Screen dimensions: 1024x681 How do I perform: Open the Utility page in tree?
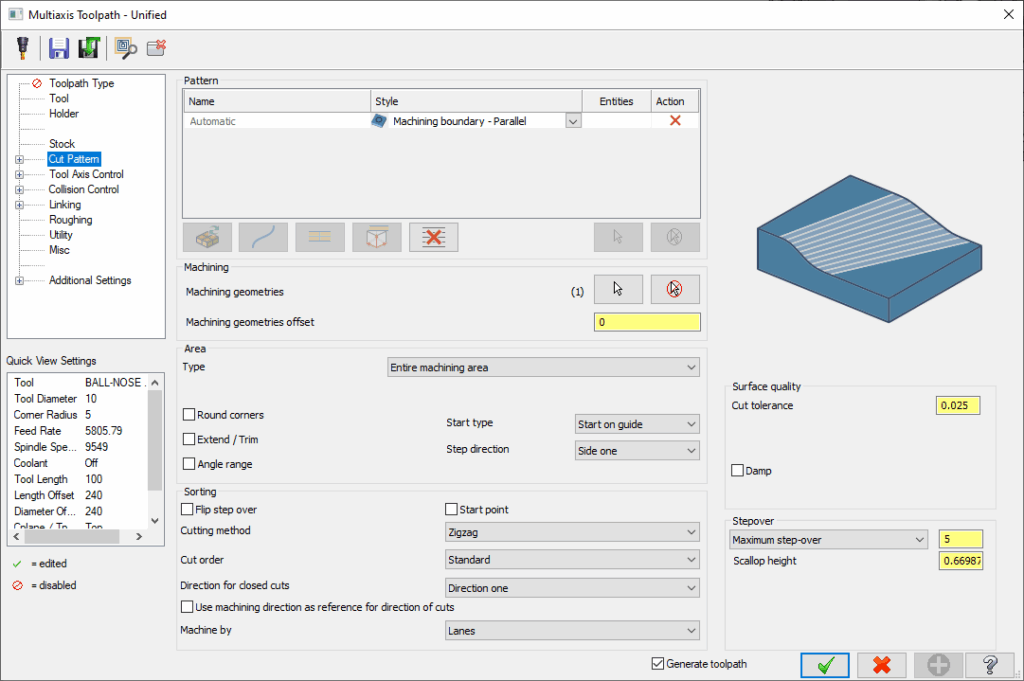coord(61,234)
